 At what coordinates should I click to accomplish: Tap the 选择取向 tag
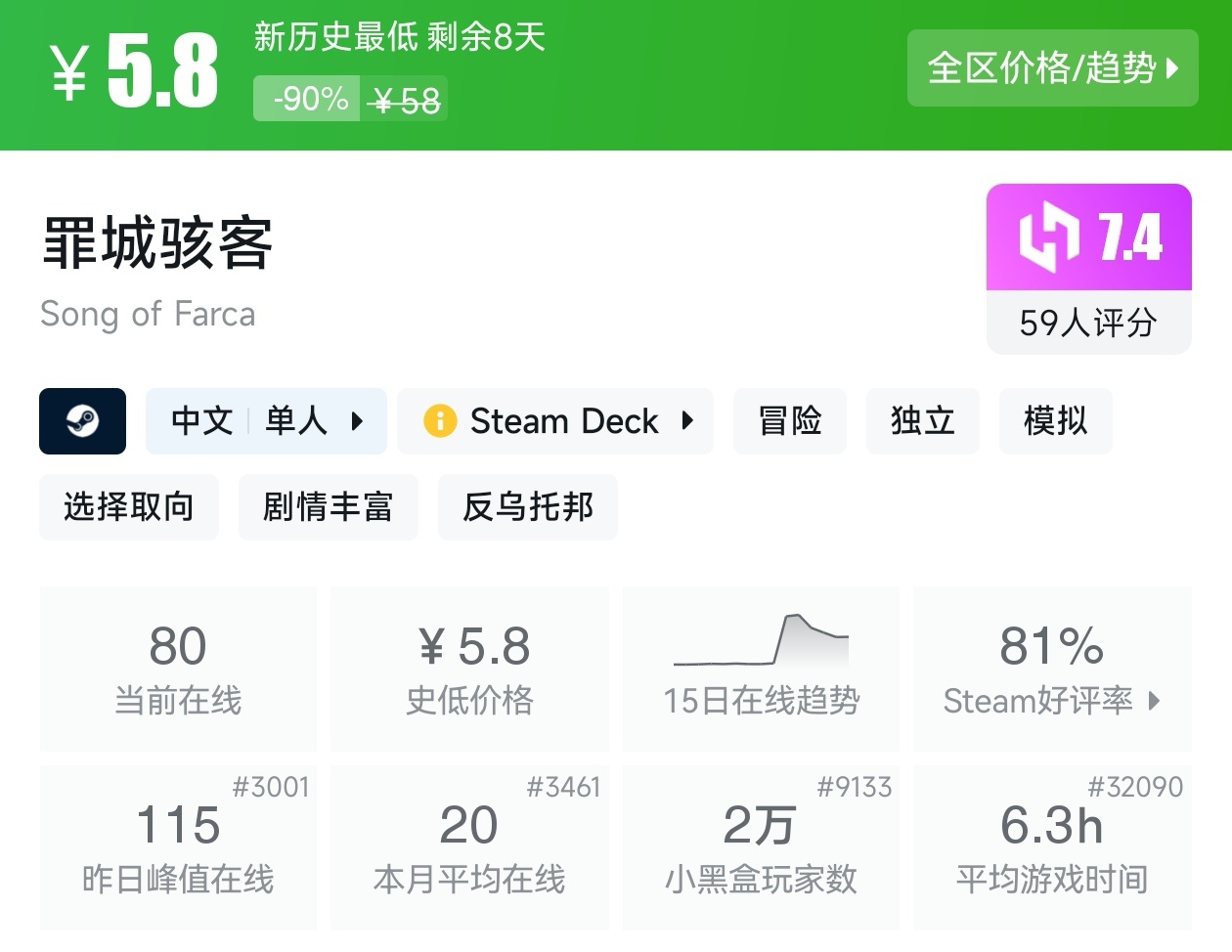point(128,507)
